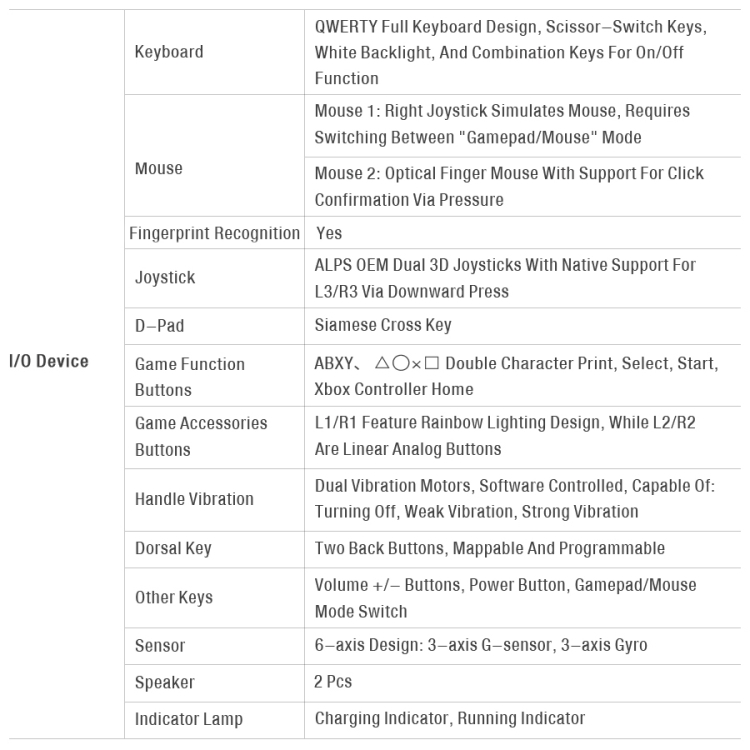Select the "Mouse" row label
The width and height of the screenshot is (750, 750).
click(159, 169)
